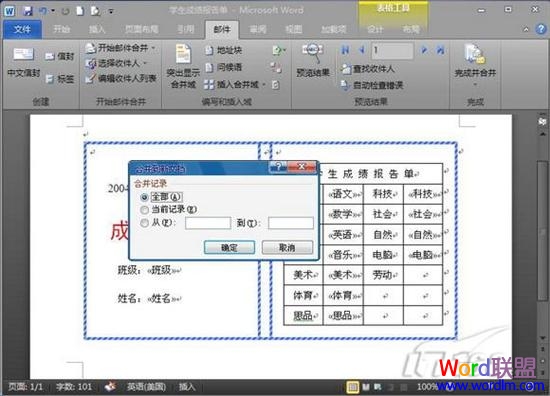
Task: Select the 全部(A) radio button
Action: click(x=144, y=197)
